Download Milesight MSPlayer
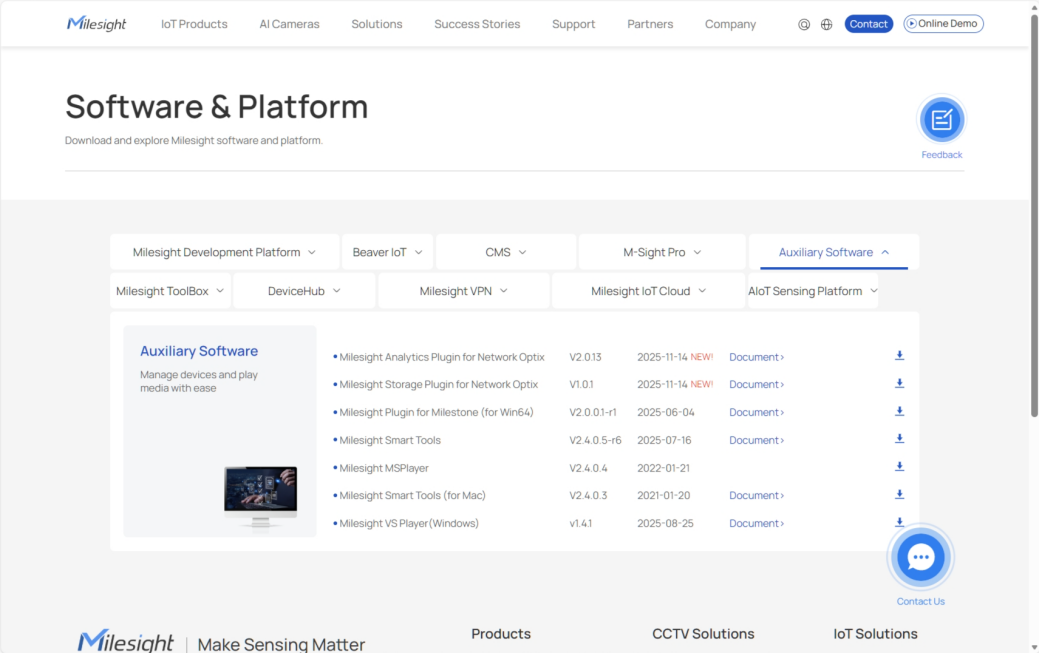Image resolution: width=1039 pixels, height=653 pixels. click(899, 466)
